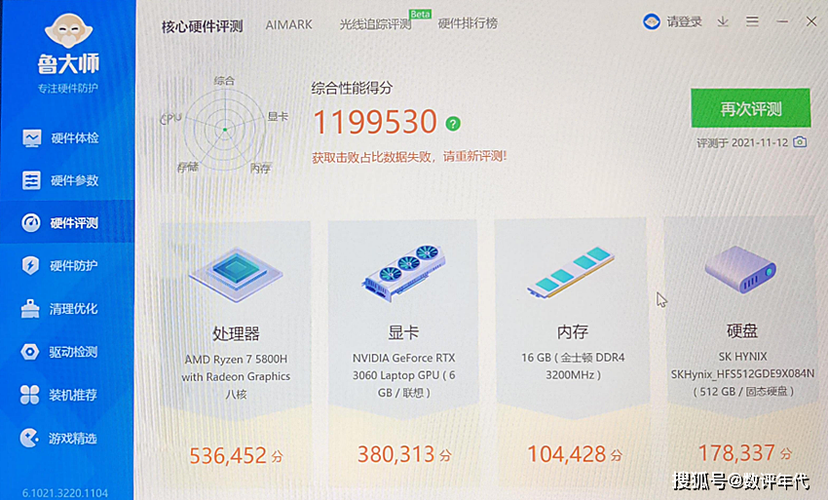The image size is (828, 500).
Task: Click the green 再次评测 button
Action: [x=750, y=108]
